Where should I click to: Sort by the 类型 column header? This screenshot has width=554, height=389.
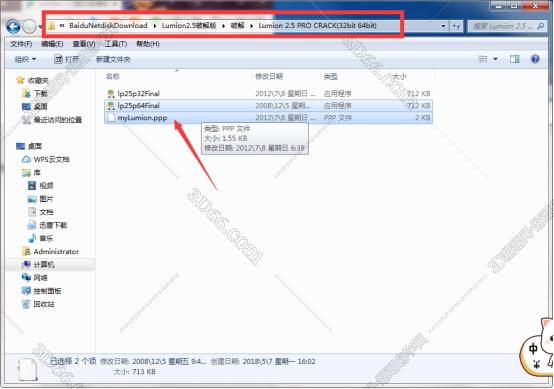pyautogui.click(x=331, y=76)
